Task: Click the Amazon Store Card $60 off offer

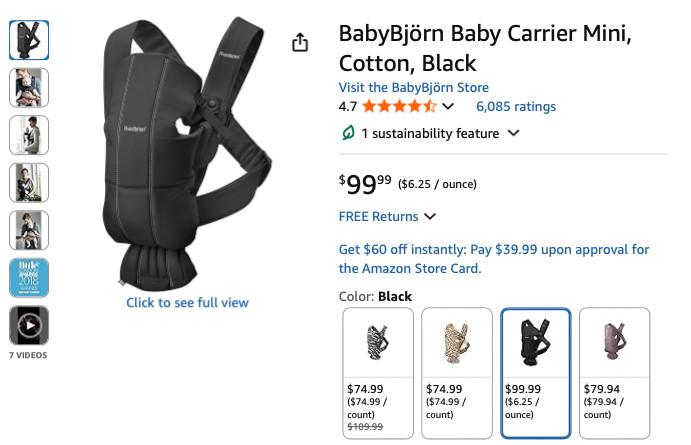Action: click(494, 259)
